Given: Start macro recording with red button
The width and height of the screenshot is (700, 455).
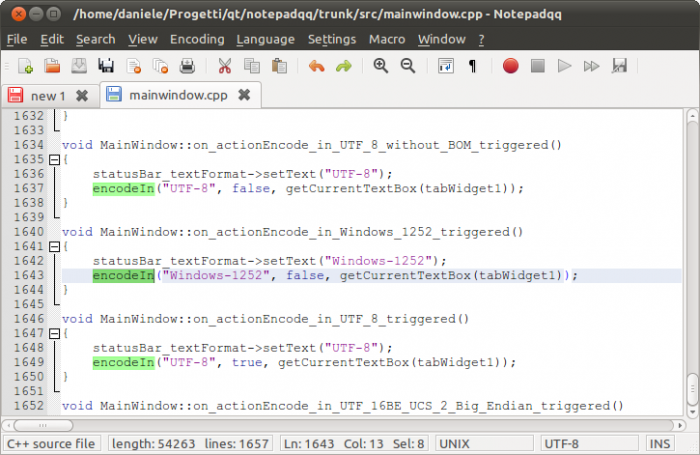Looking at the screenshot, I should tap(510, 66).
